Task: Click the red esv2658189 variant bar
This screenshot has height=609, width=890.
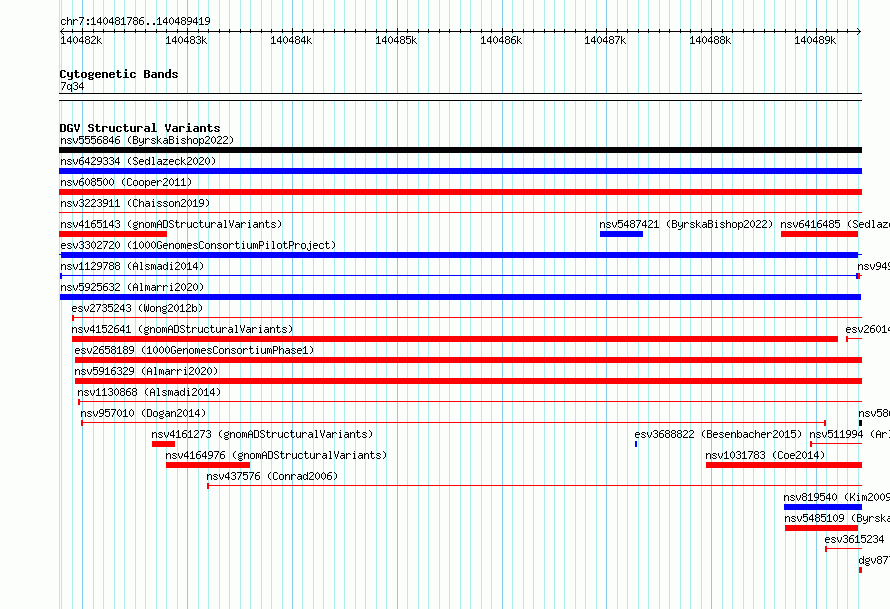Action: [x=468, y=360]
